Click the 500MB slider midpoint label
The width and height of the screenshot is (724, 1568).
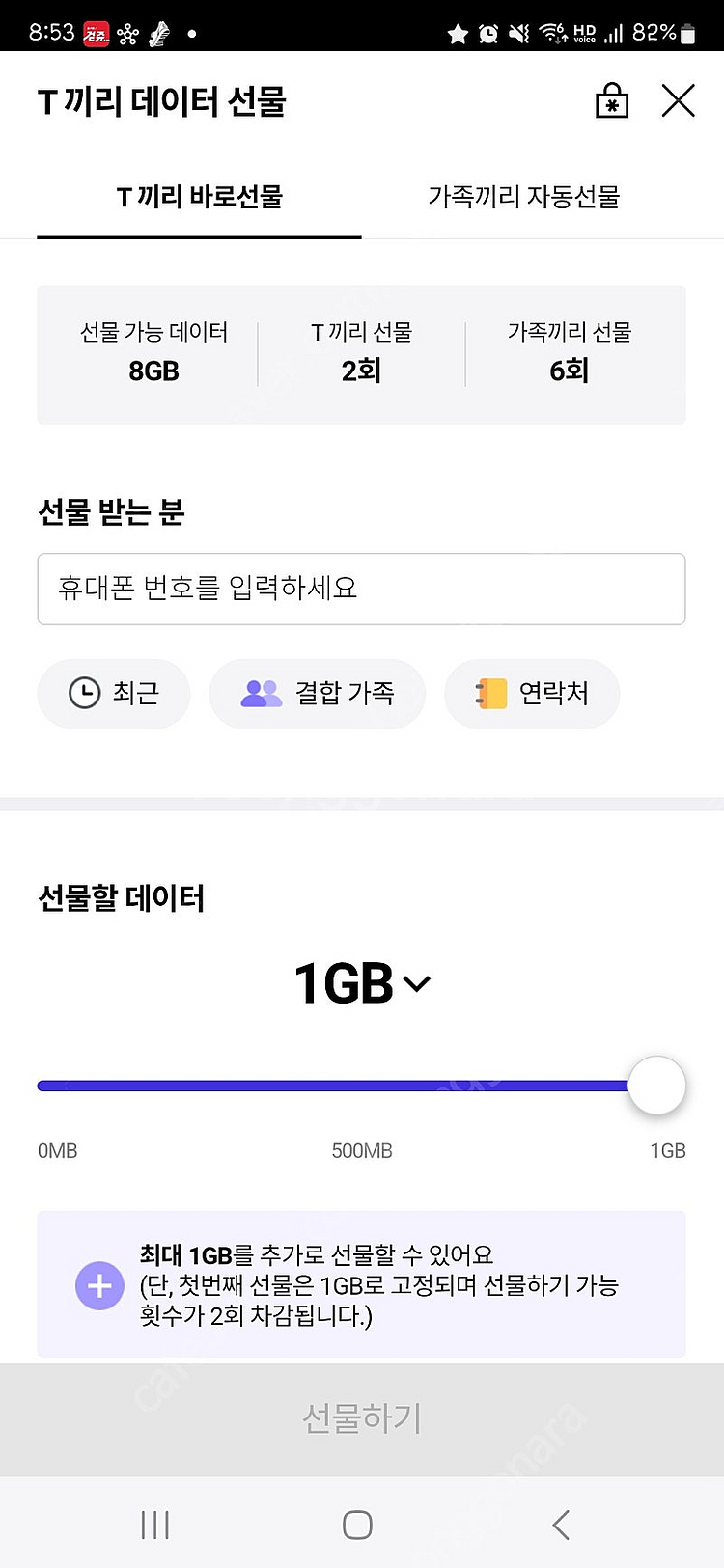click(362, 1150)
